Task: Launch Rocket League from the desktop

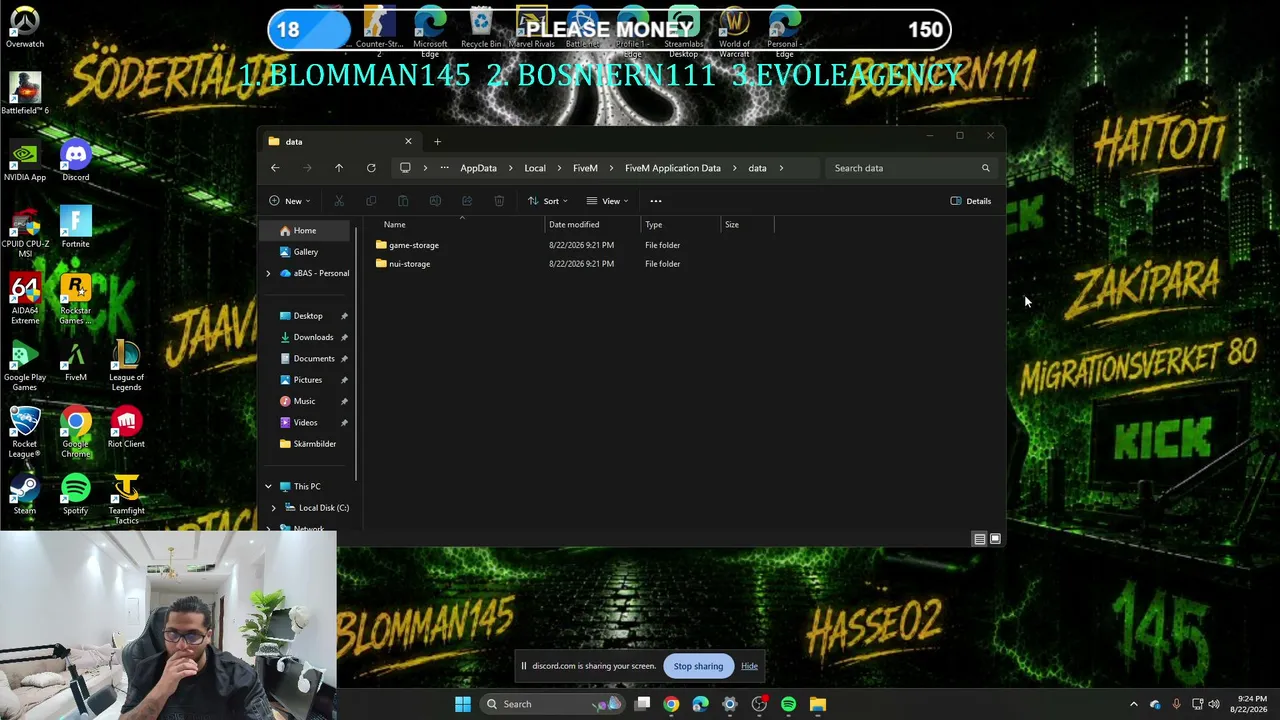Action: (x=25, y=432)
